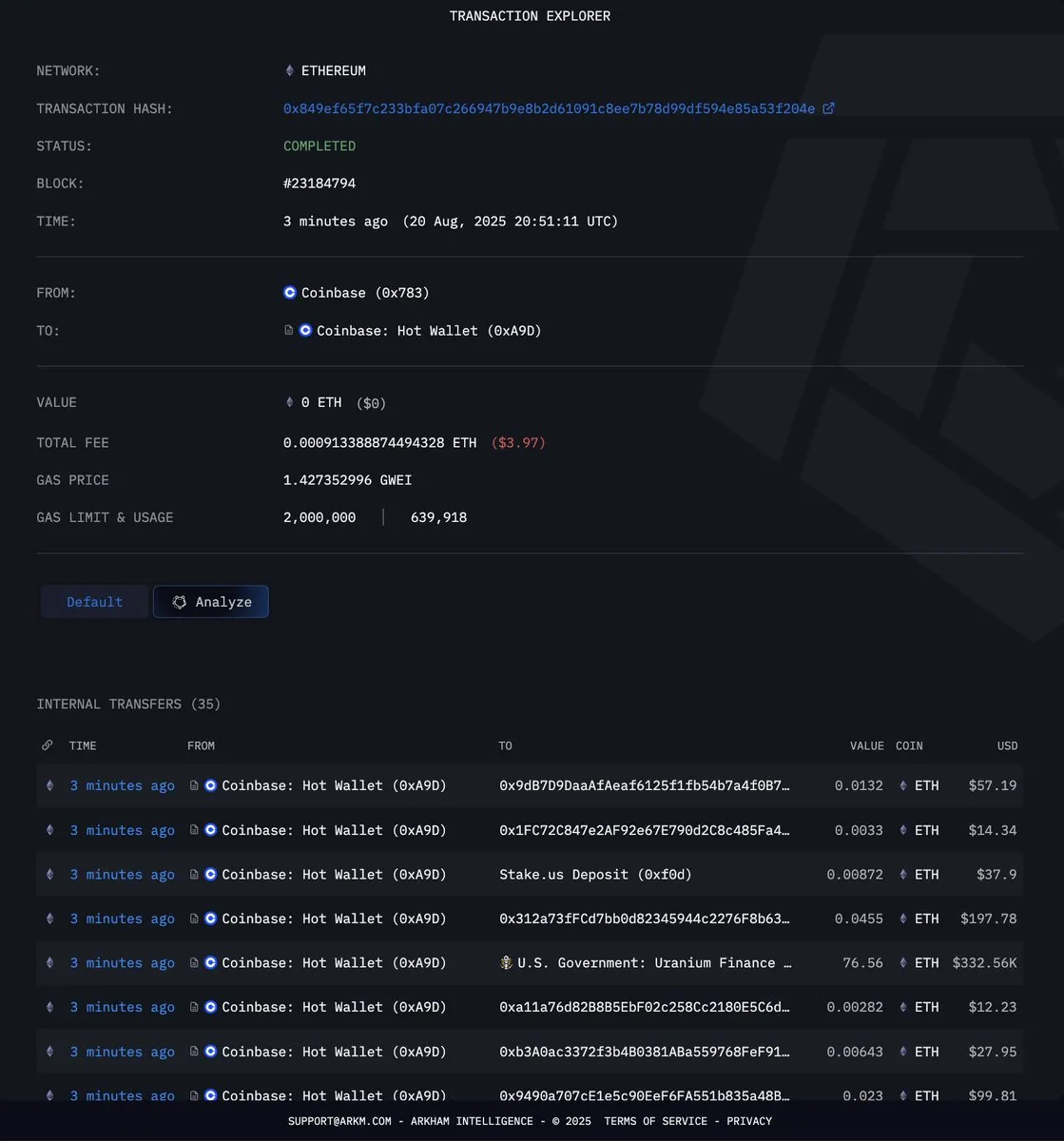Screen dimensions: 1064x1141
Task: Click the leading ETH icon on the $12.23 row
Action: [50, 1007]
